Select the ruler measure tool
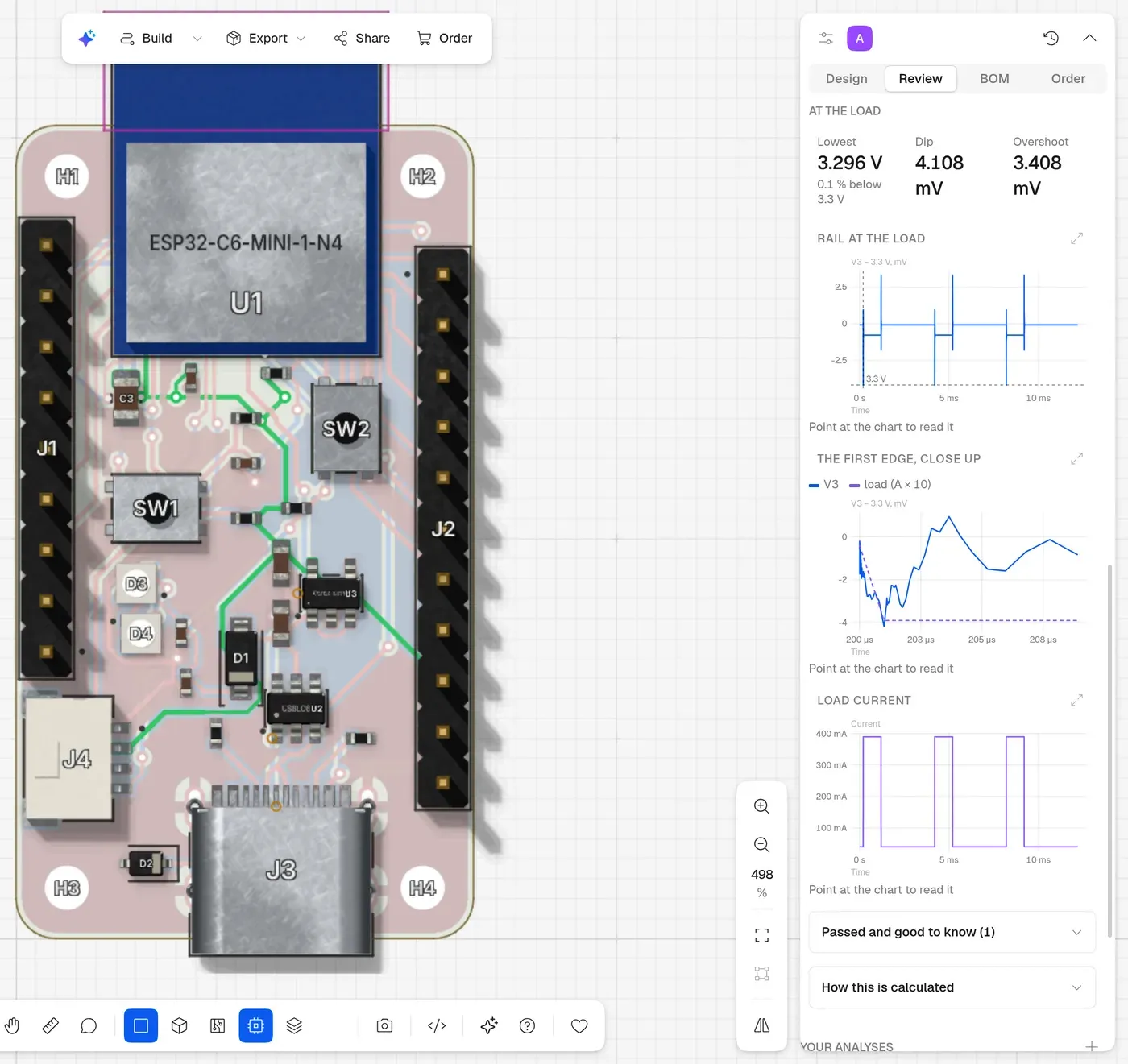Viewport: 1128px width, 1064px height. tap(51, 1025)
